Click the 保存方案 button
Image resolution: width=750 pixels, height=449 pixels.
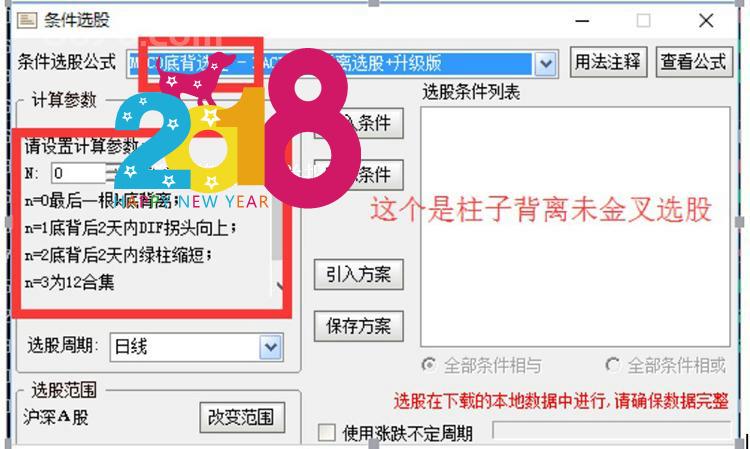(x=358, y=326)
